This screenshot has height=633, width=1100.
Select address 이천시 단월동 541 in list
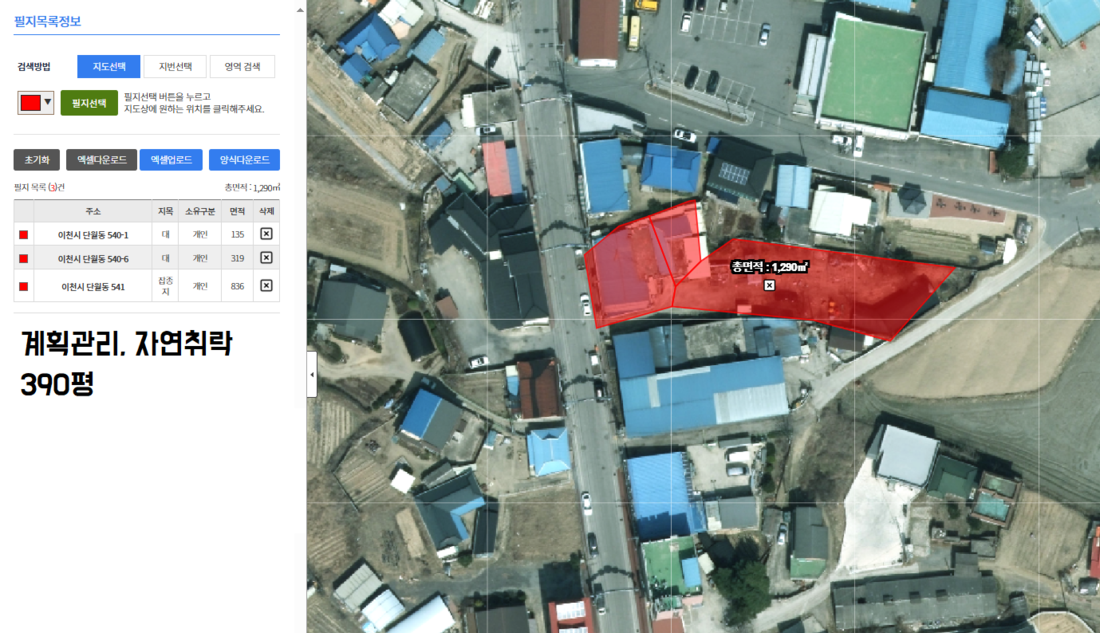(x=92, y=286)
